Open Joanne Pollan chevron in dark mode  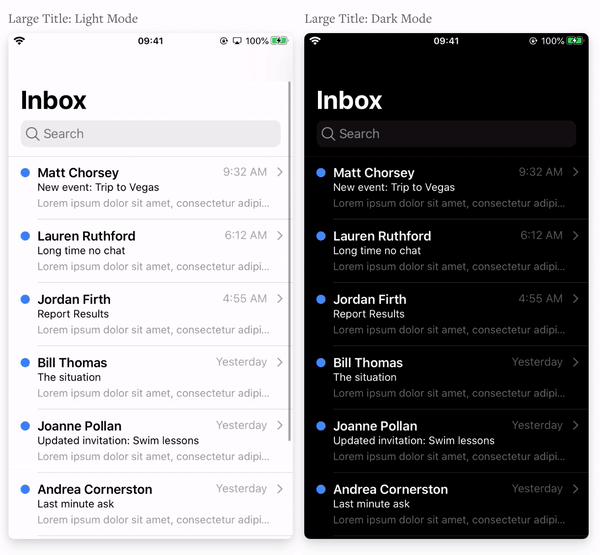coord(576,425)
